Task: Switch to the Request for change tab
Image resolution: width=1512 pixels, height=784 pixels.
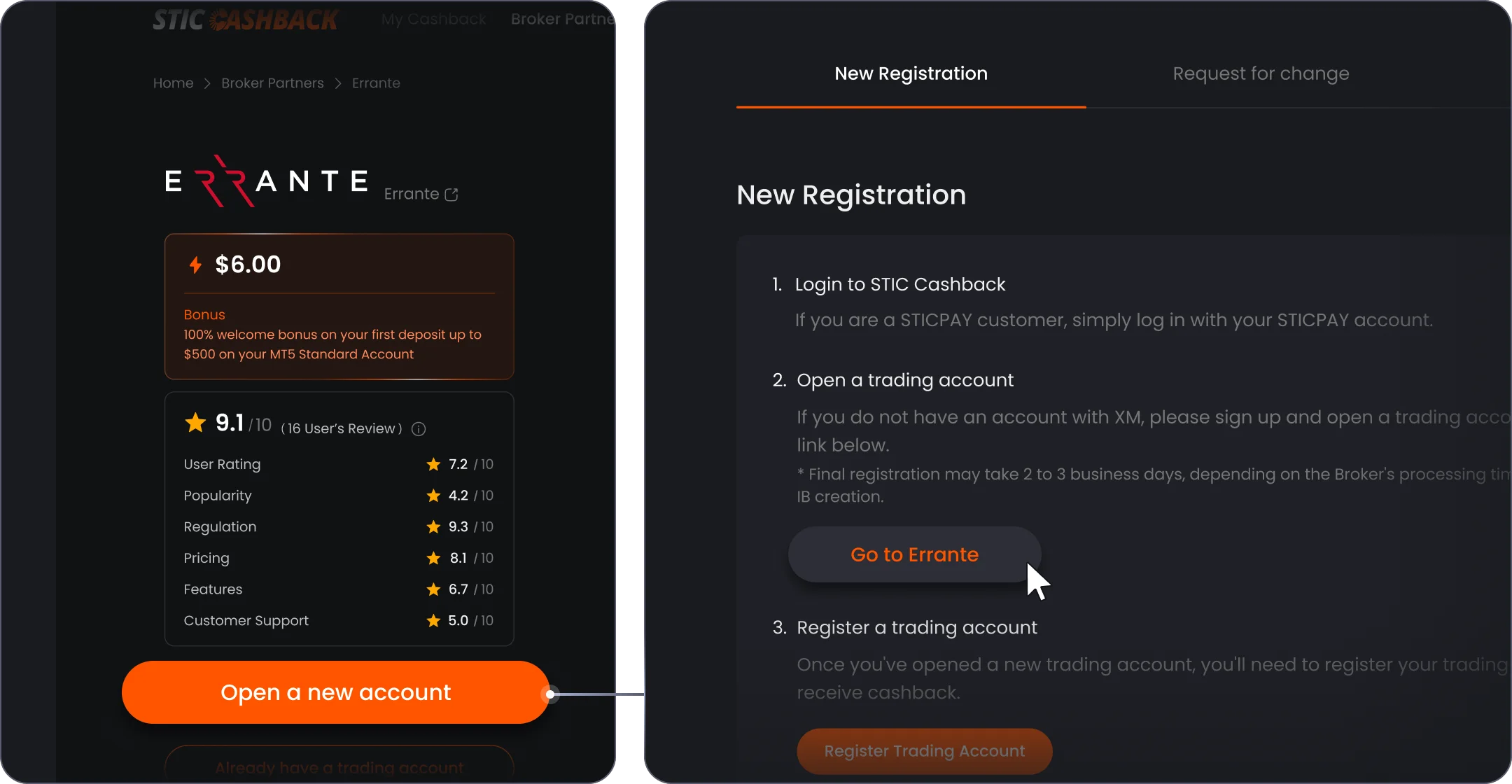Action: click(1261, 73)
